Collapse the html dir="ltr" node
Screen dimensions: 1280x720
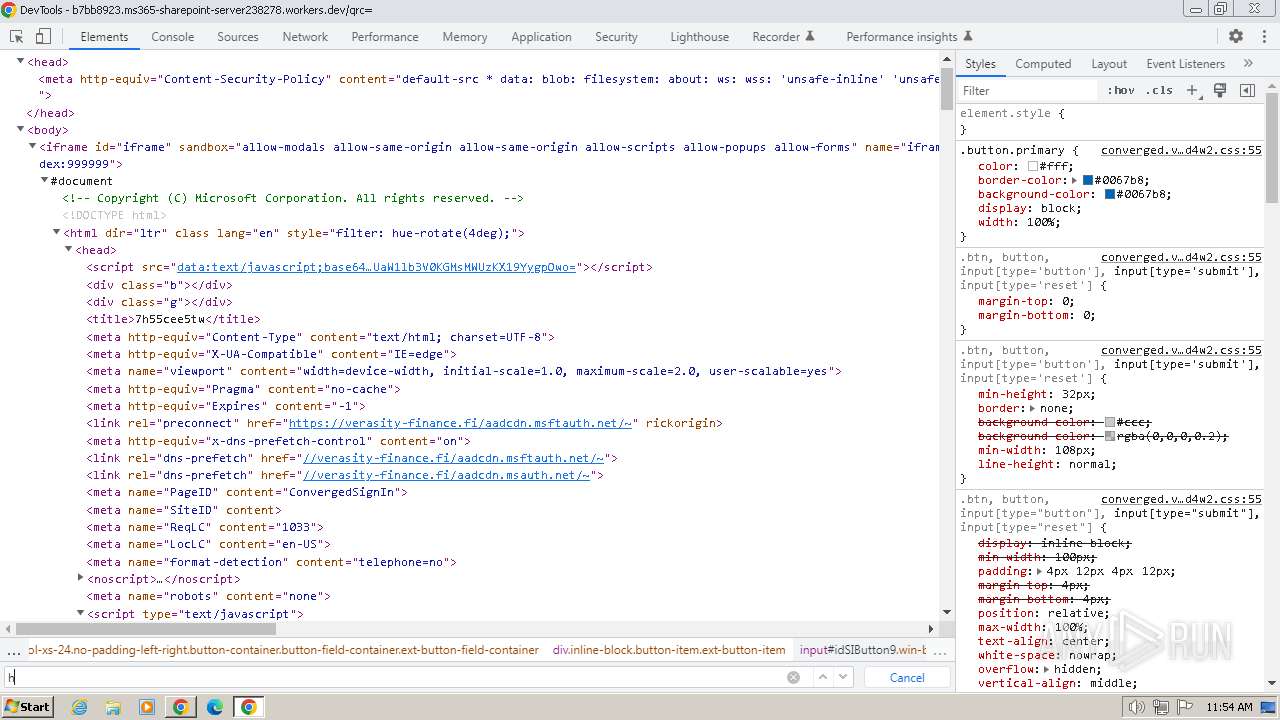point(56,233)
